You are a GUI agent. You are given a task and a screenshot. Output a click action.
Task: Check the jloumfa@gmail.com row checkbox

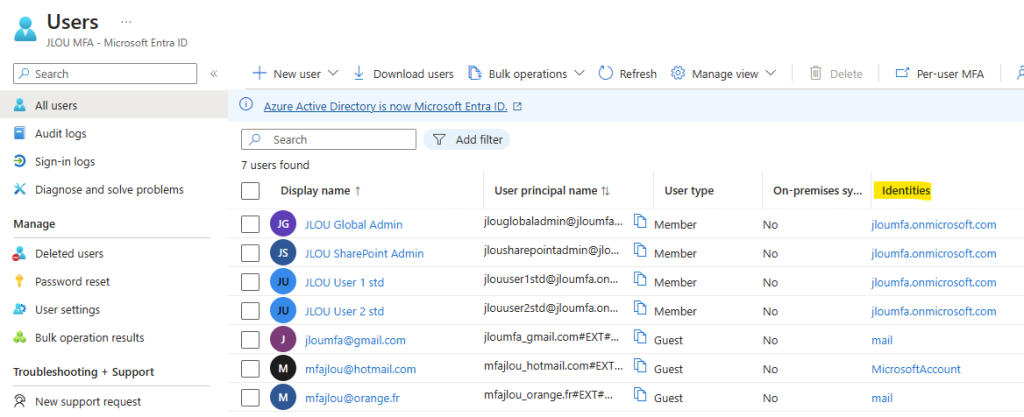pos(250,340)
